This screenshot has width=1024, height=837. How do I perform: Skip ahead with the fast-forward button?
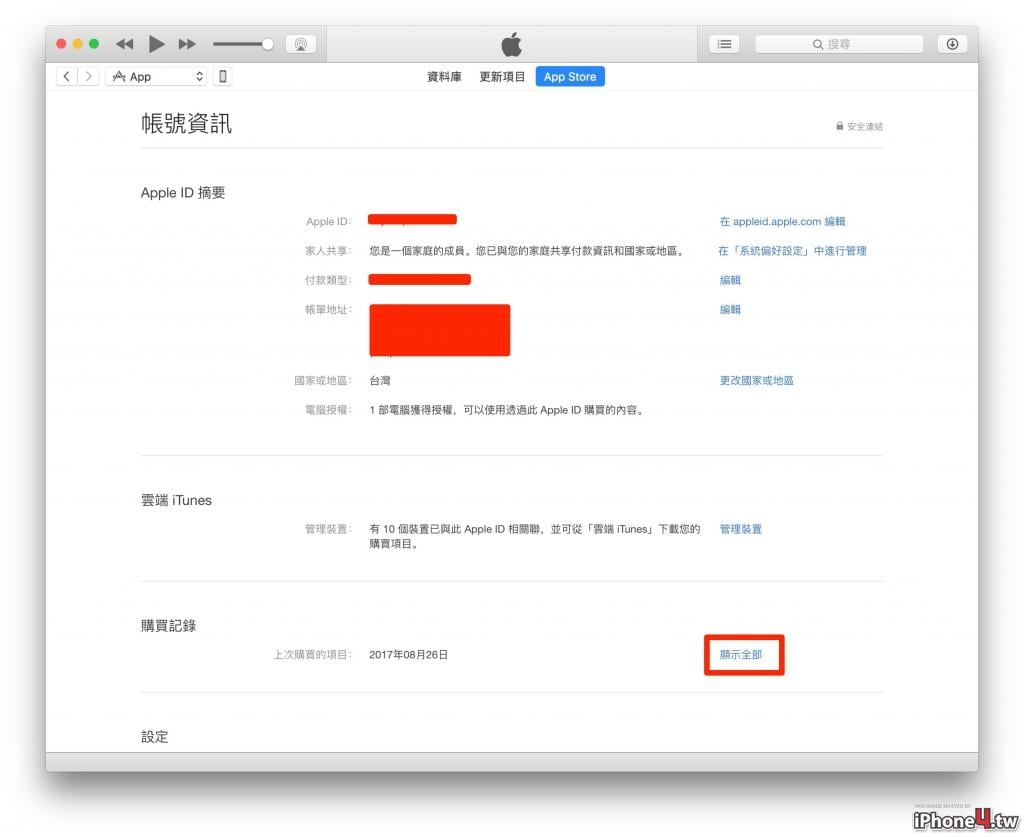187,44
